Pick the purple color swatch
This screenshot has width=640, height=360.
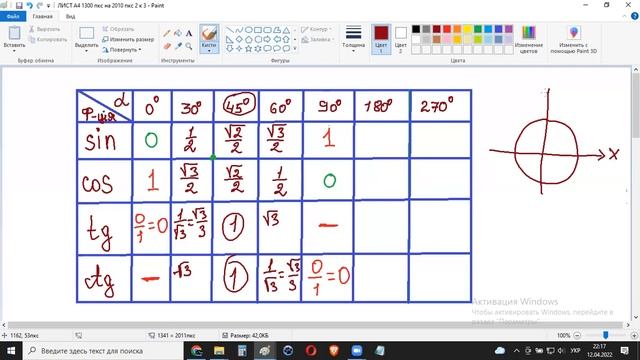tap(509, 29)
